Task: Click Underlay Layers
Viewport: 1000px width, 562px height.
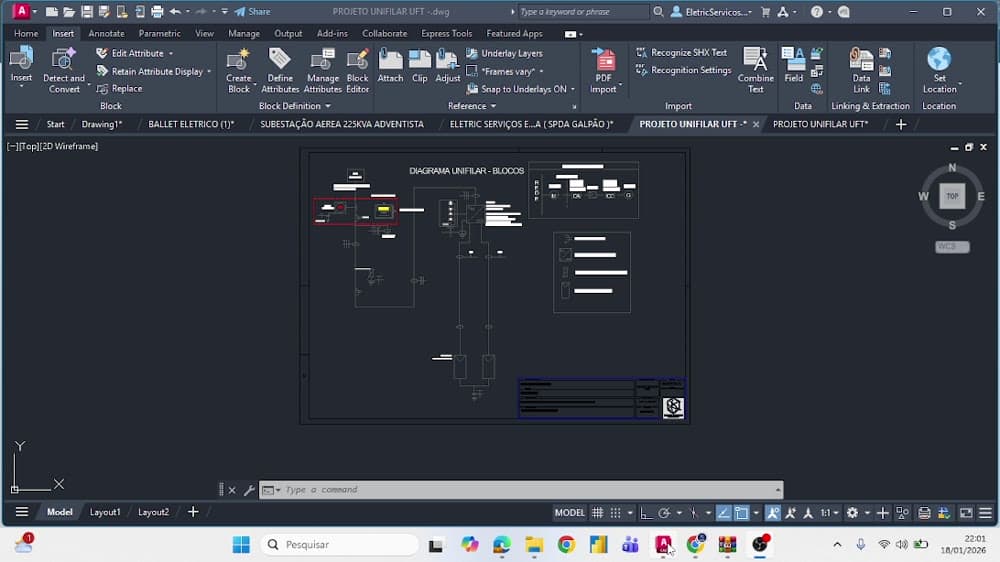Action: [x=504, y=53]
